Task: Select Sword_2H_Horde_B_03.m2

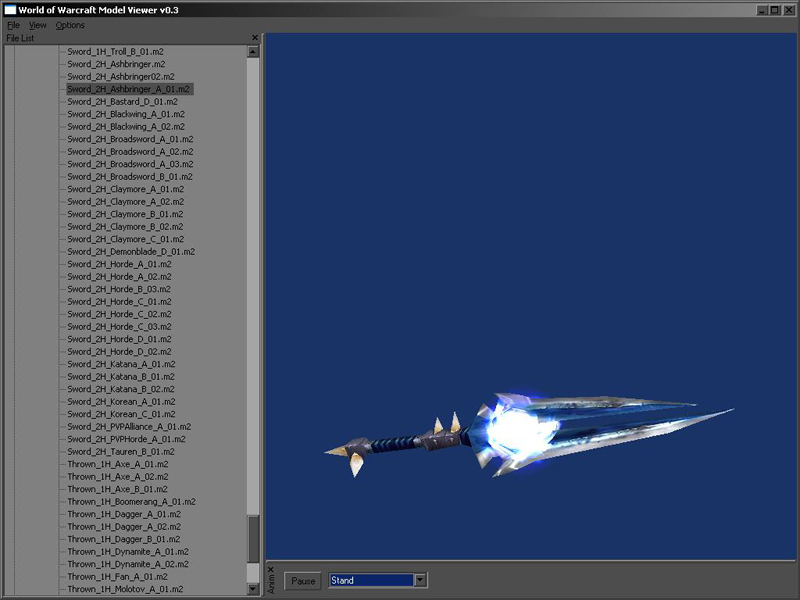Action: [x=119, y=289]
